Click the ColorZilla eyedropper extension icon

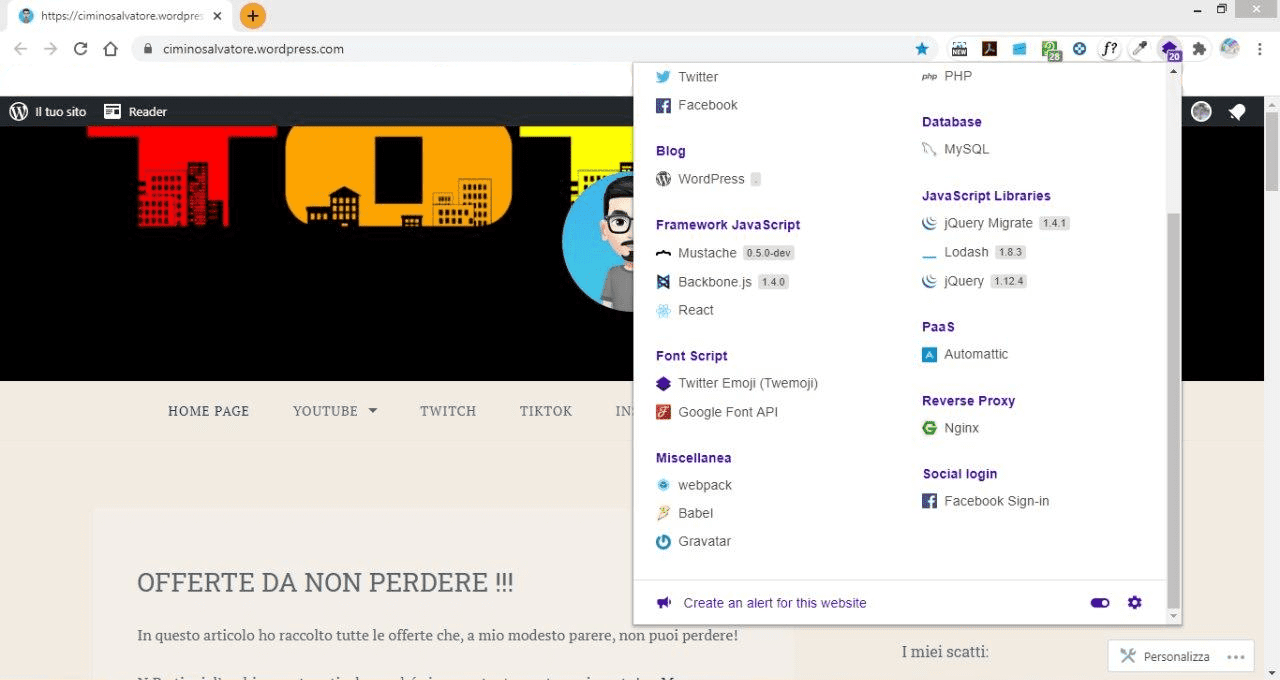tap(1139, 49)
